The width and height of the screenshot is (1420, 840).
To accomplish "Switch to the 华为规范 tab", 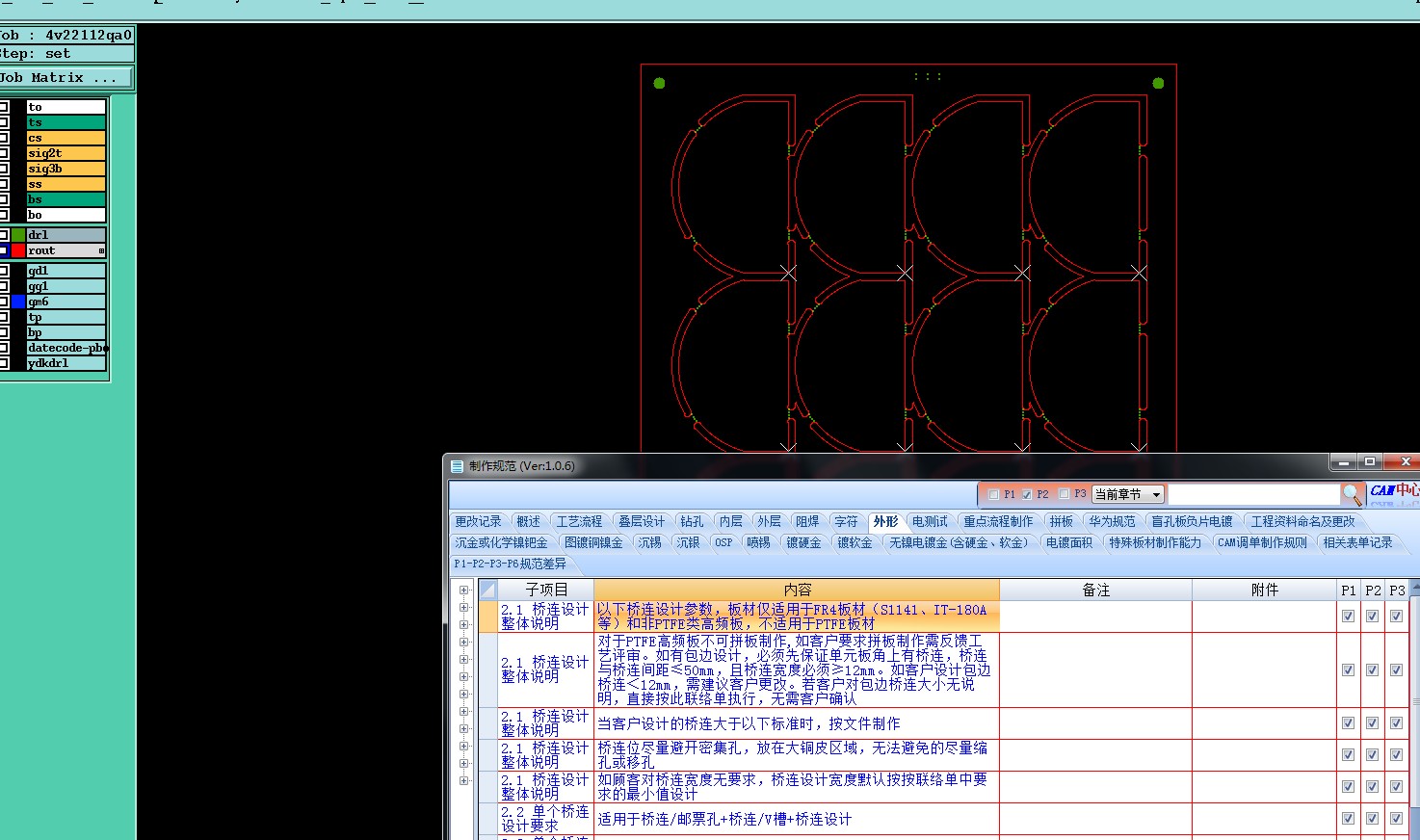I will (1112, 521).
